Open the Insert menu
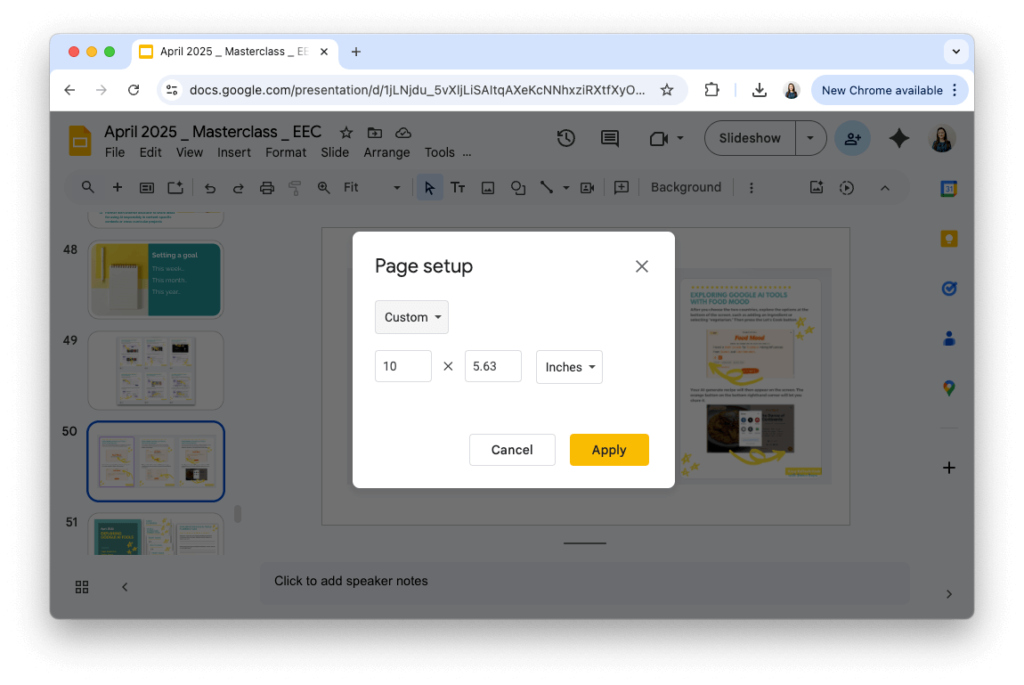Image resolution: width=1024 pixels, height=685 pixels. [x=234, y=152]
